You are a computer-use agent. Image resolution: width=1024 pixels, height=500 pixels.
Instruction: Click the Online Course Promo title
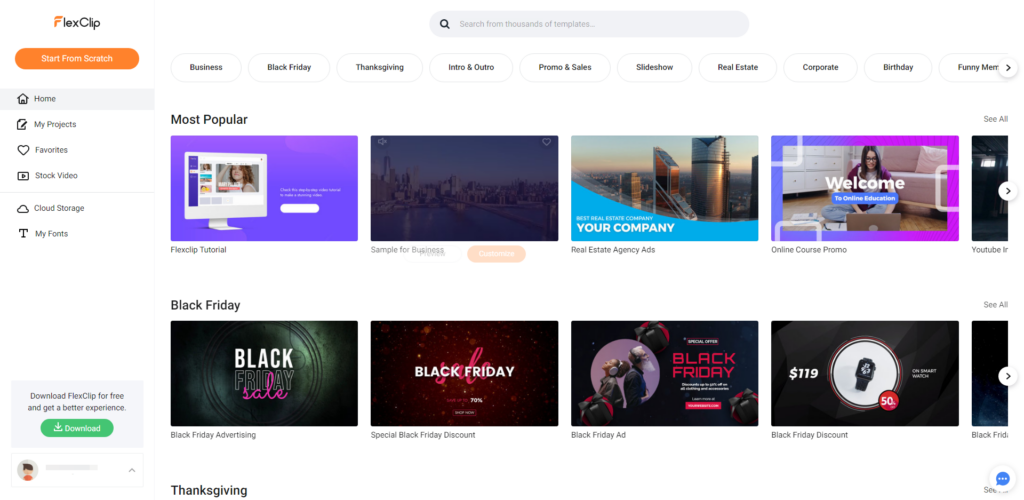[809, 250]
